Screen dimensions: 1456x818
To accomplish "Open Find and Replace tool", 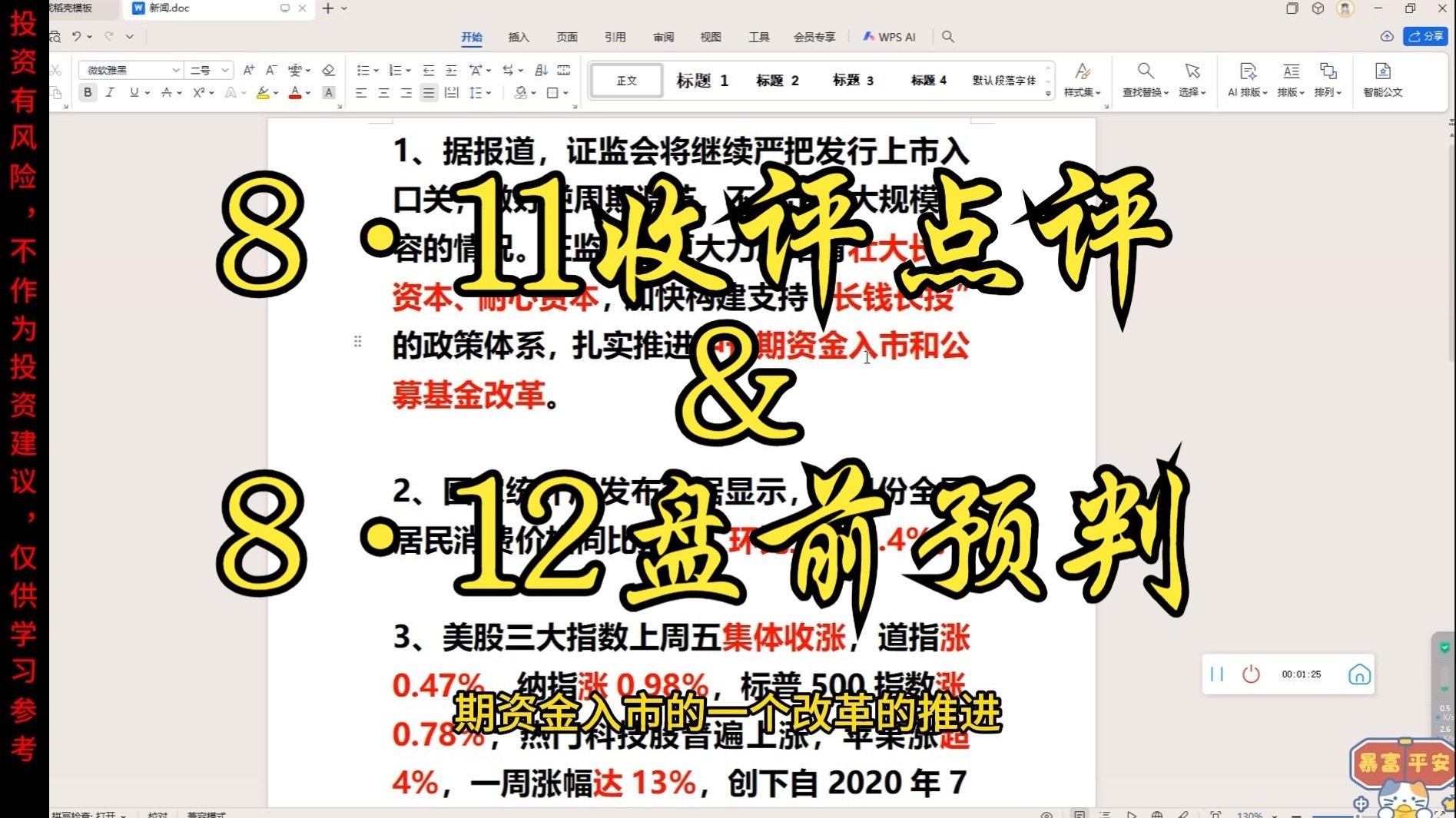I will click(x=1146, y=81).
